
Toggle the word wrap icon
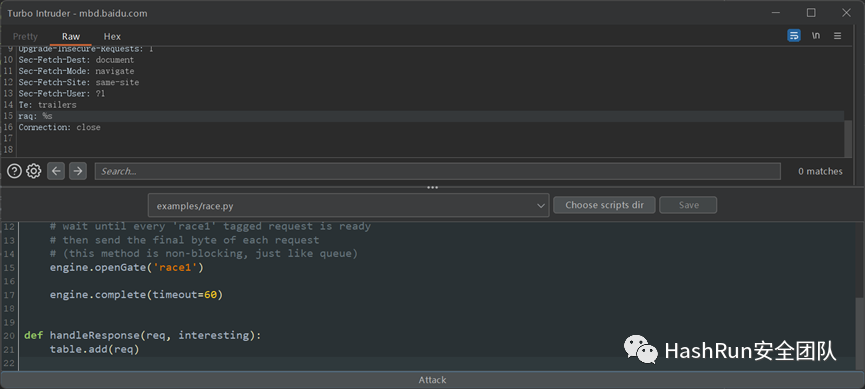[x=794, y=36]
